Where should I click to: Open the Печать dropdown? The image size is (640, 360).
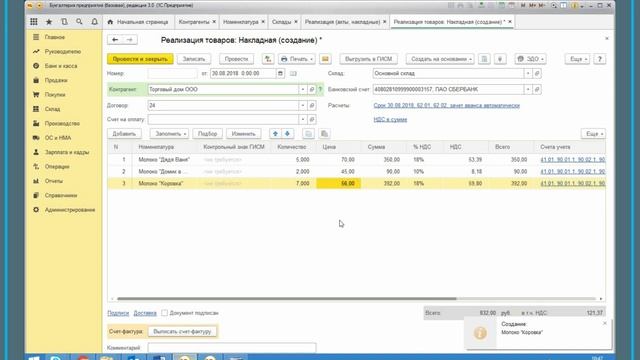[x=297, y=59]
